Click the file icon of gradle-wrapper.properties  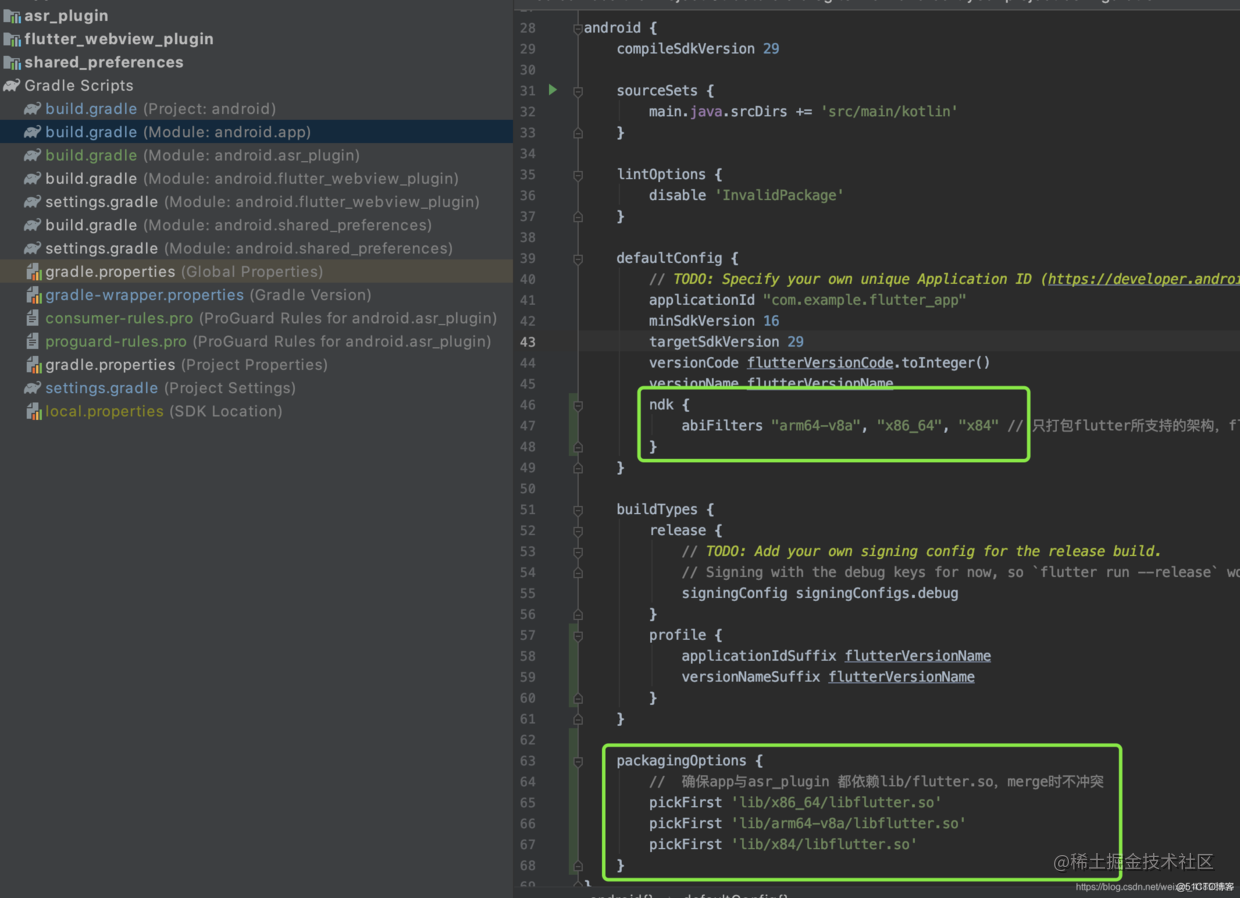click(x=33, y=295)
